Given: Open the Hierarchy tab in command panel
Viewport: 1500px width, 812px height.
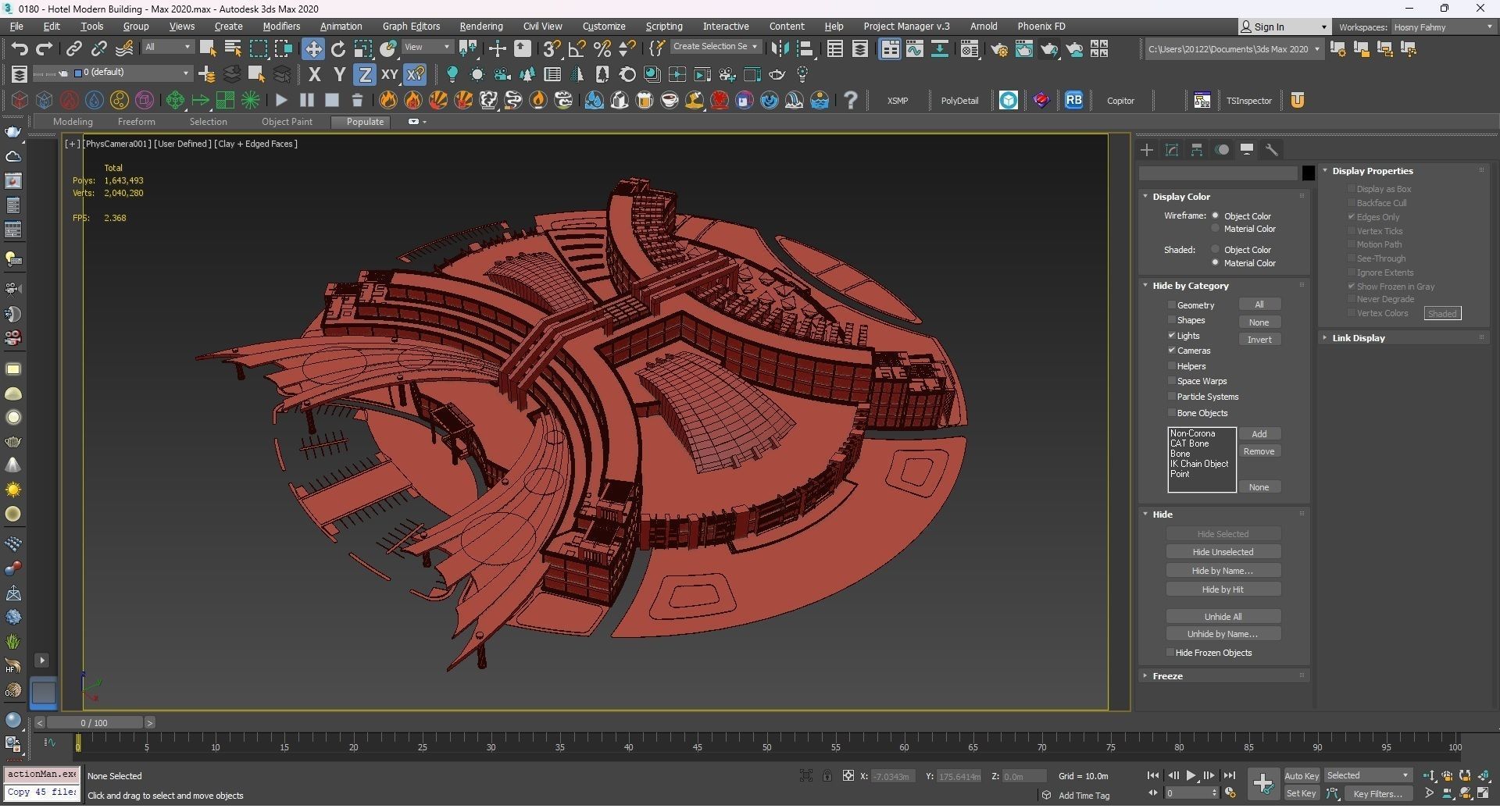Looking at the screenshot, I should 1197,150.
